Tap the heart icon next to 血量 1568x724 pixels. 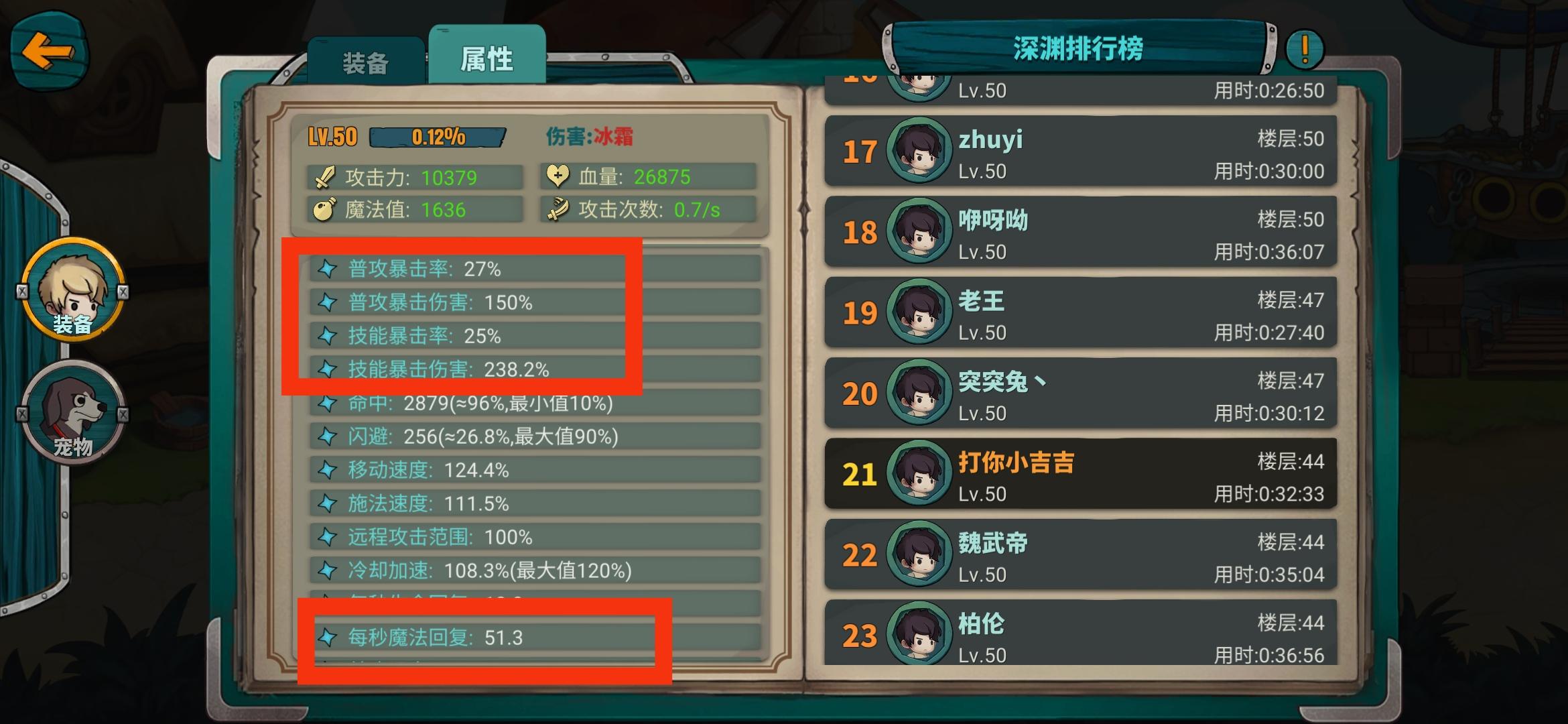click(x=558, y=177)
